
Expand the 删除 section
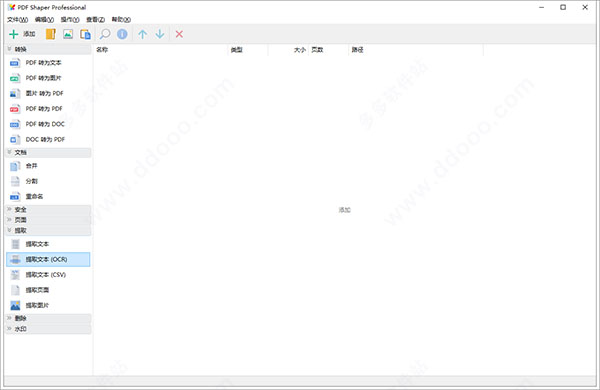tap(48, 318)
